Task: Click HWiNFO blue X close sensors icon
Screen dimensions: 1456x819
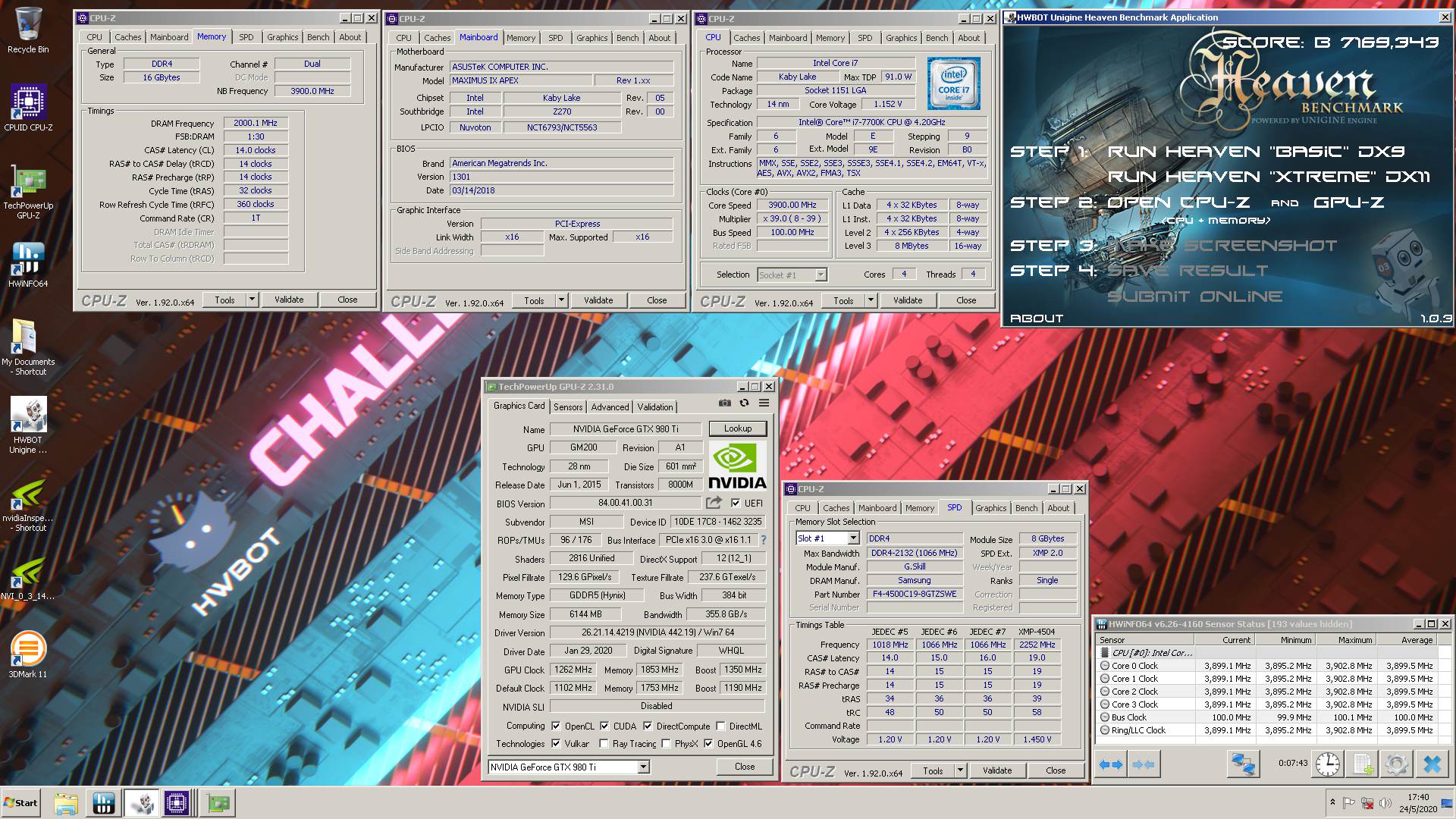Action: (1432, 764)
